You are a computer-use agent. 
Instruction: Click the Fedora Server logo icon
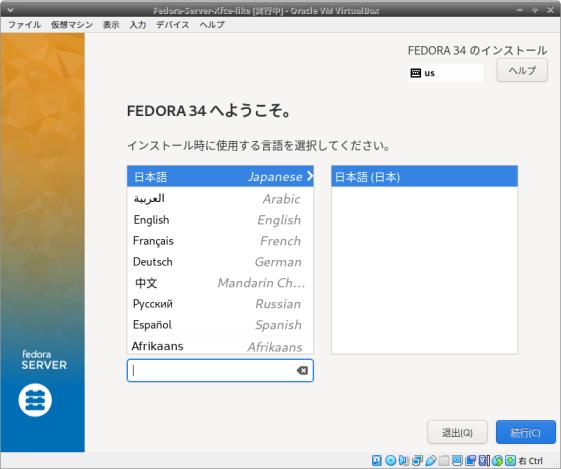point(35,400)
